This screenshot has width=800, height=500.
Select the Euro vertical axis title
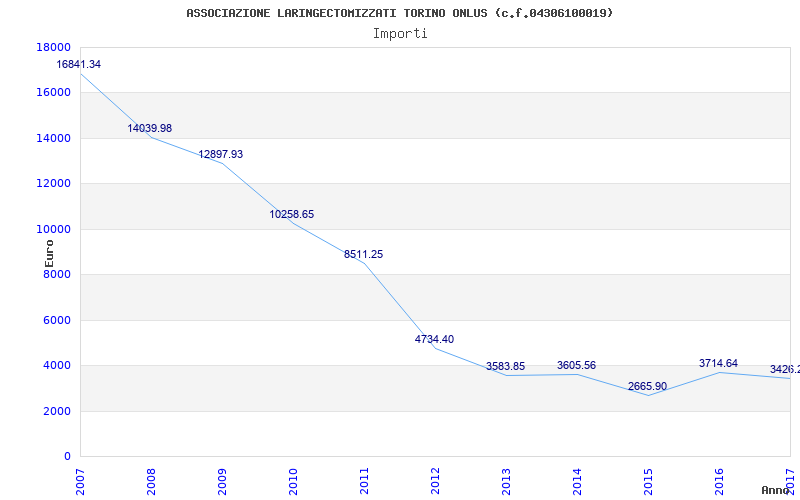[49, 254]
